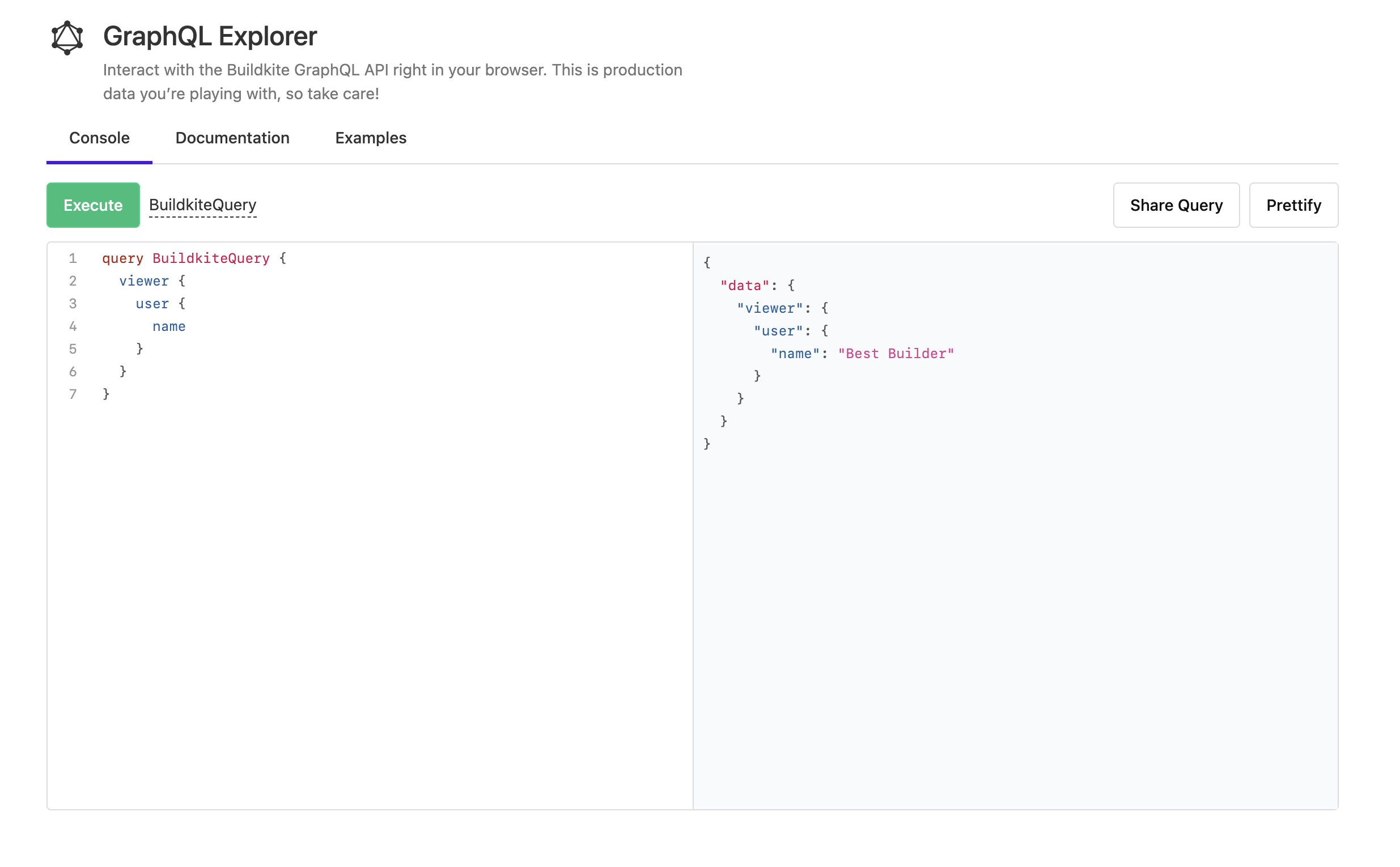Open the Examples tab

coord(371,138)
